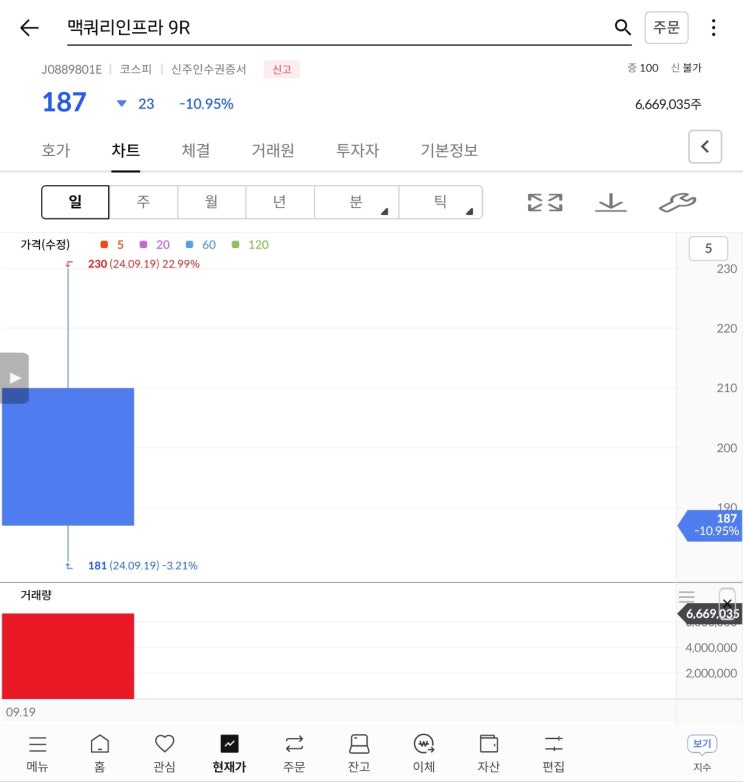Select the 년 yearly chart period
Viewport: 743px width, 782px height.
coord(280,202)
